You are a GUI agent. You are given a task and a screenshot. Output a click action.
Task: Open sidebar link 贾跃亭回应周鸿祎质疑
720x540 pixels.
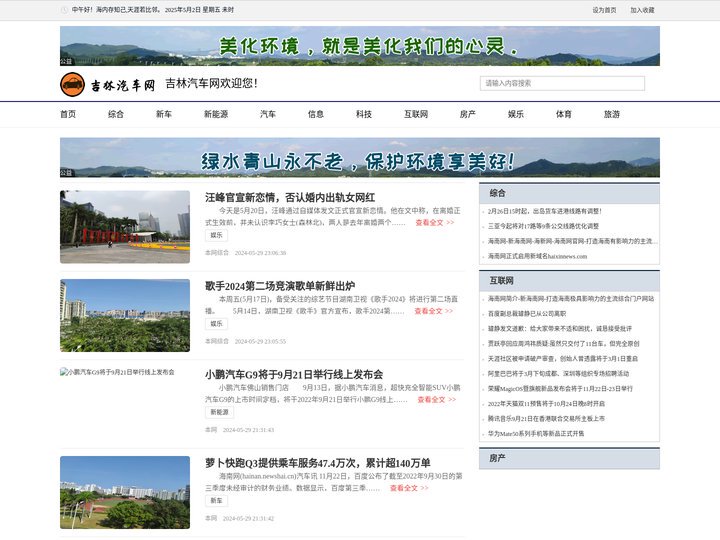pos(563,344)
